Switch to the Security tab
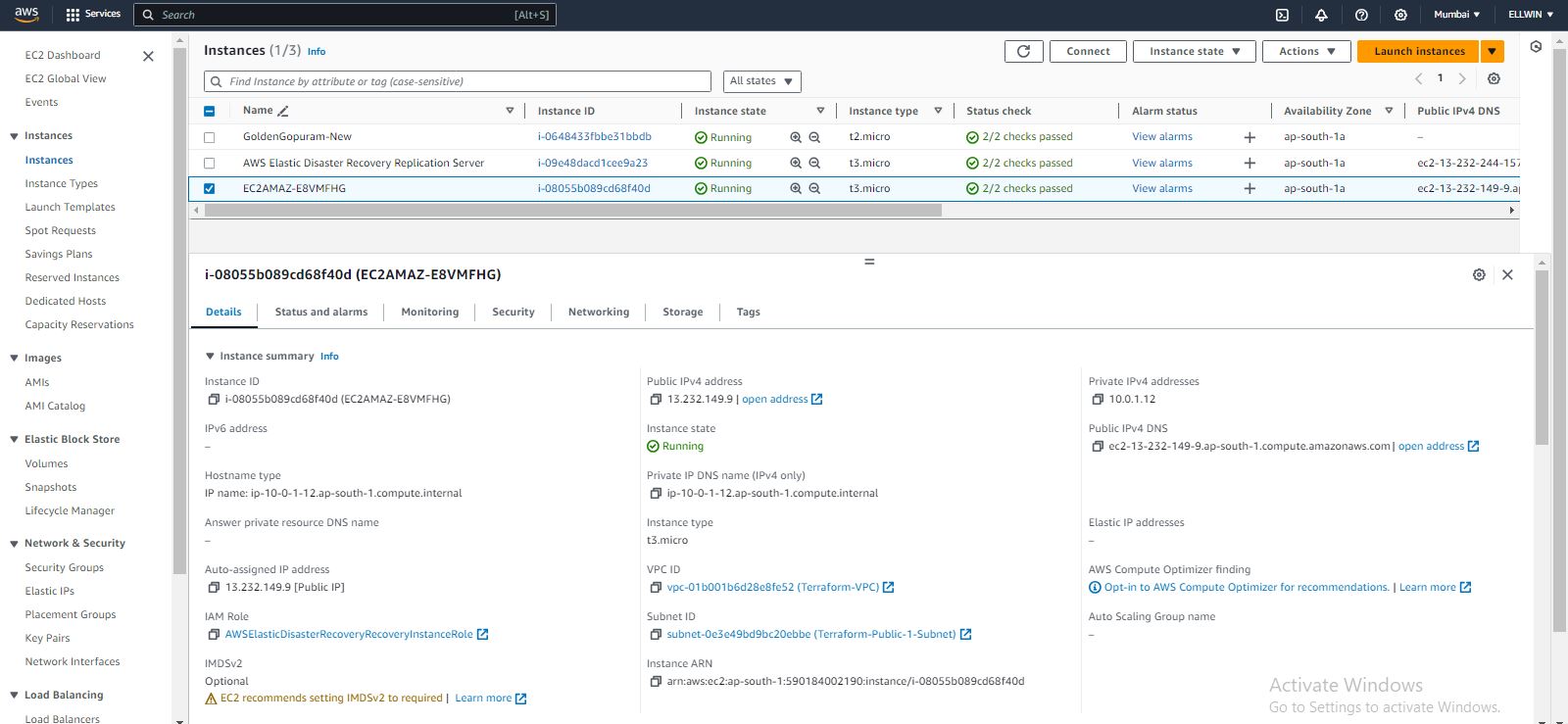1568x724 pixels. (513, 312)
